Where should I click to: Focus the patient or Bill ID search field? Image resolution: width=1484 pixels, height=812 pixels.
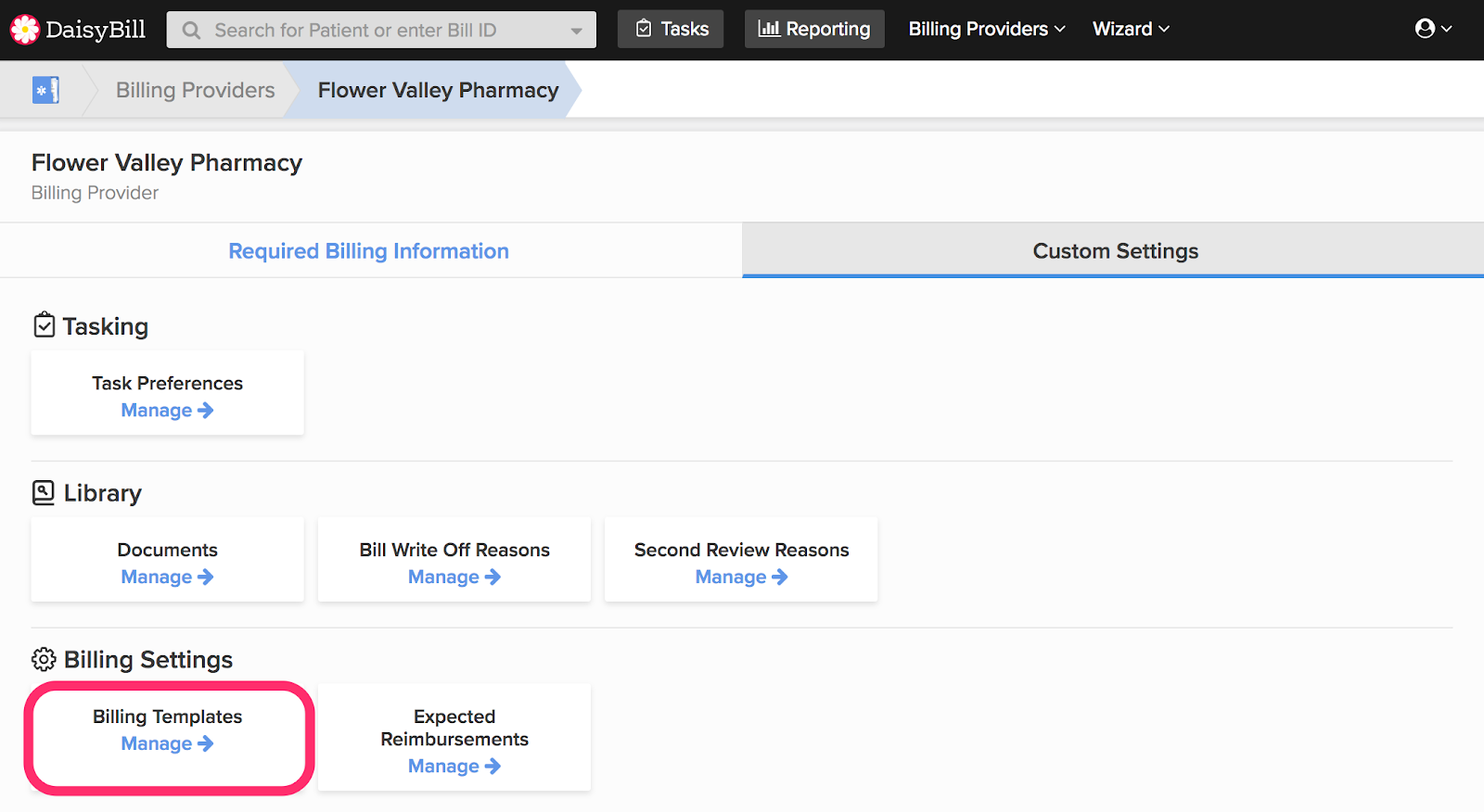381,30
